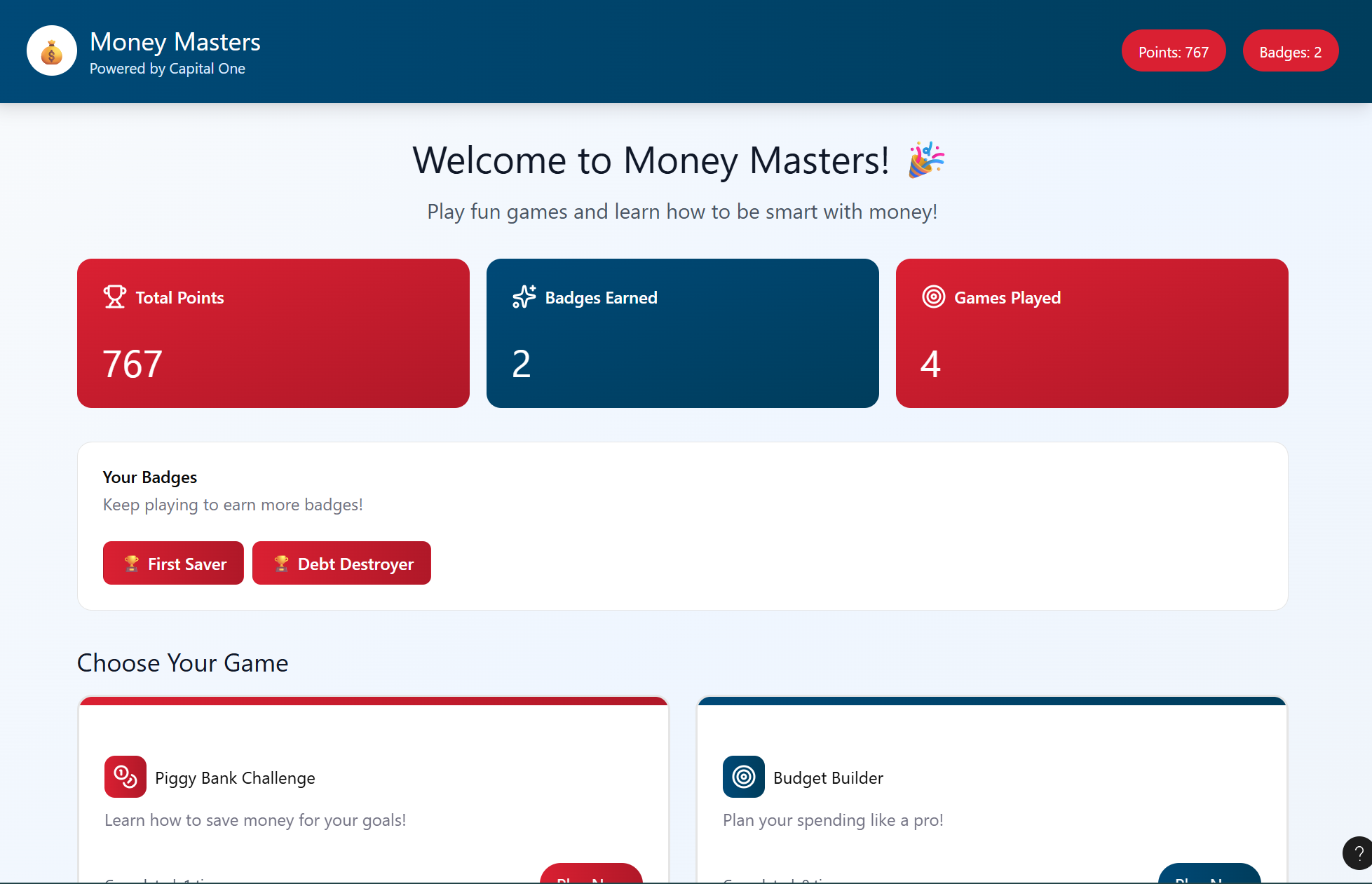The width and height of the screenshot is (1372, 884).
Task: Click the Total Points 767 card
Action: click(x=273, y=334)
